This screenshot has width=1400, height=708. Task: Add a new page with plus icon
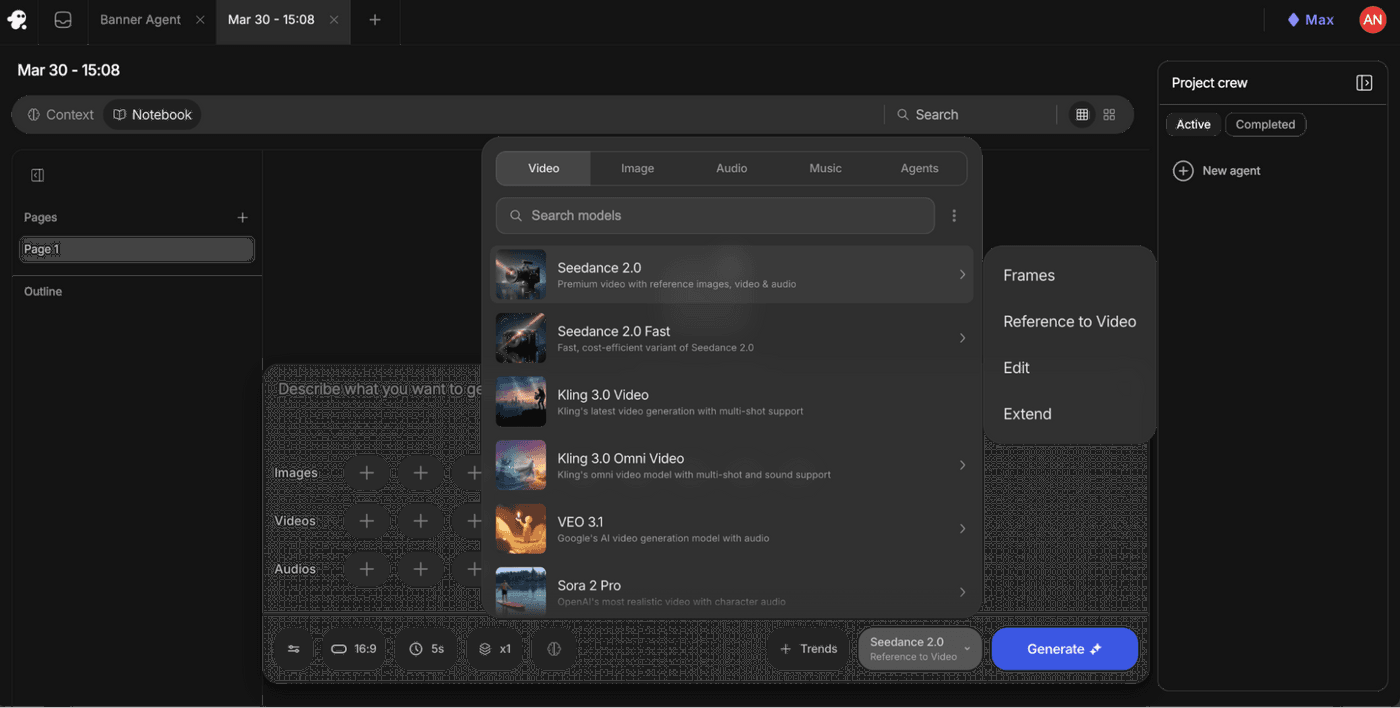point(242,217)
